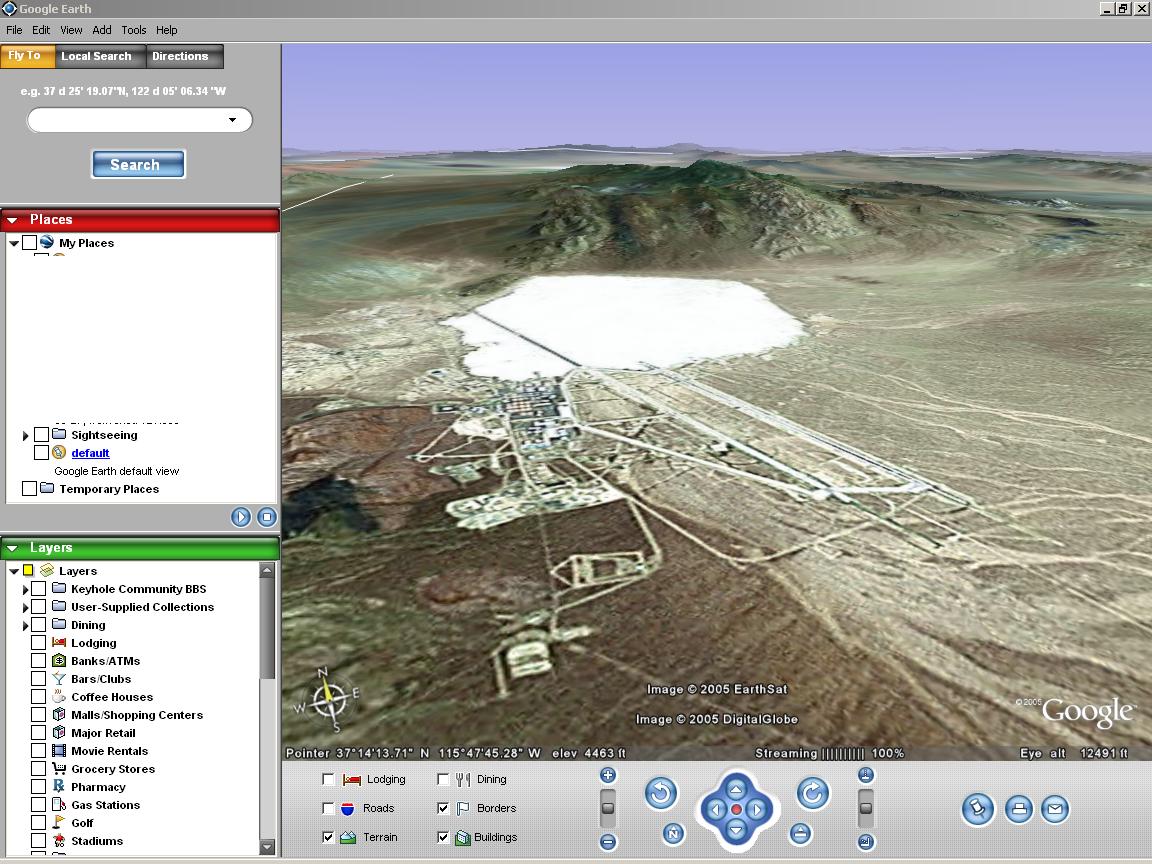Image resolution: width=1152 pixels, height=864 pixels.
Task: Open the Help menu
Action: point(167,30)
